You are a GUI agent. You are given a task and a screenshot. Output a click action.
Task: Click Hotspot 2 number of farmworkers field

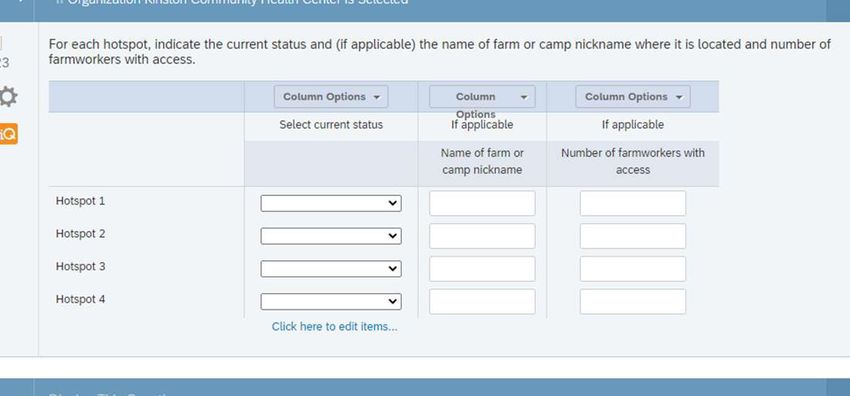[x=633, y=236]
